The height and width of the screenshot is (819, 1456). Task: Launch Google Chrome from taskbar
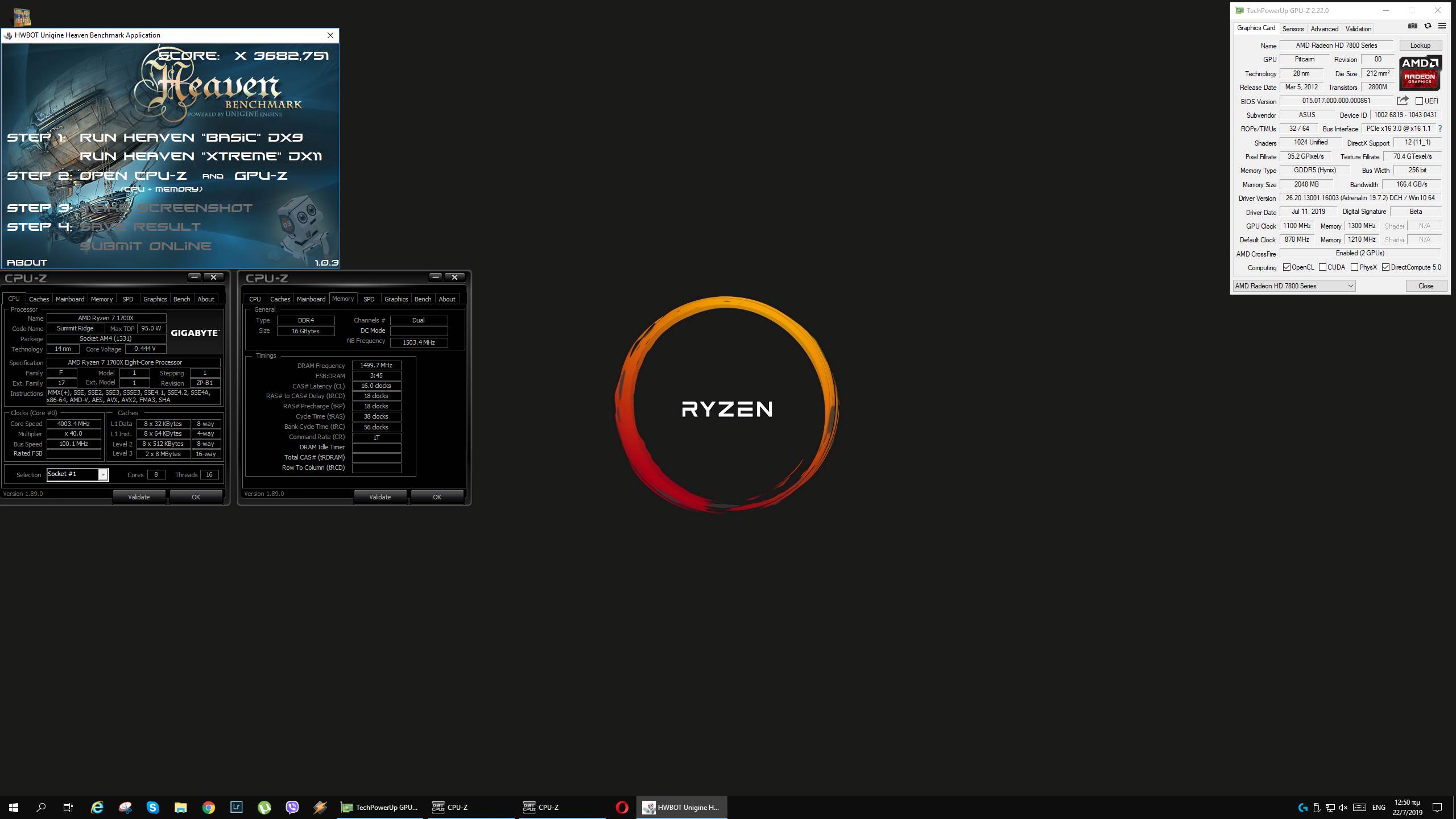point(208,807)
